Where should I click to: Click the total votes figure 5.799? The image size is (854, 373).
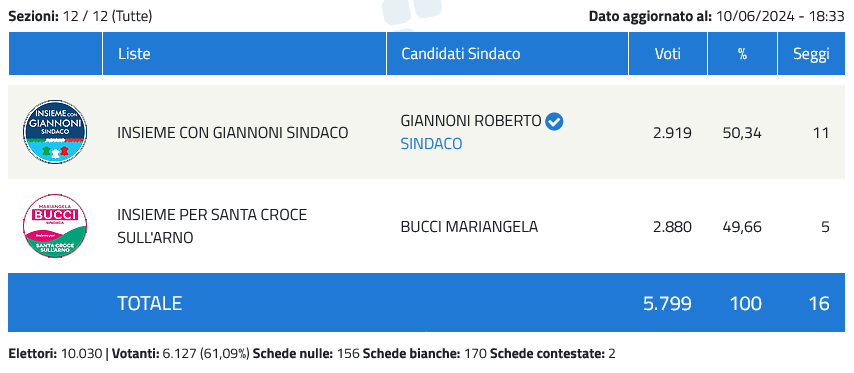[x=667, y=303]
